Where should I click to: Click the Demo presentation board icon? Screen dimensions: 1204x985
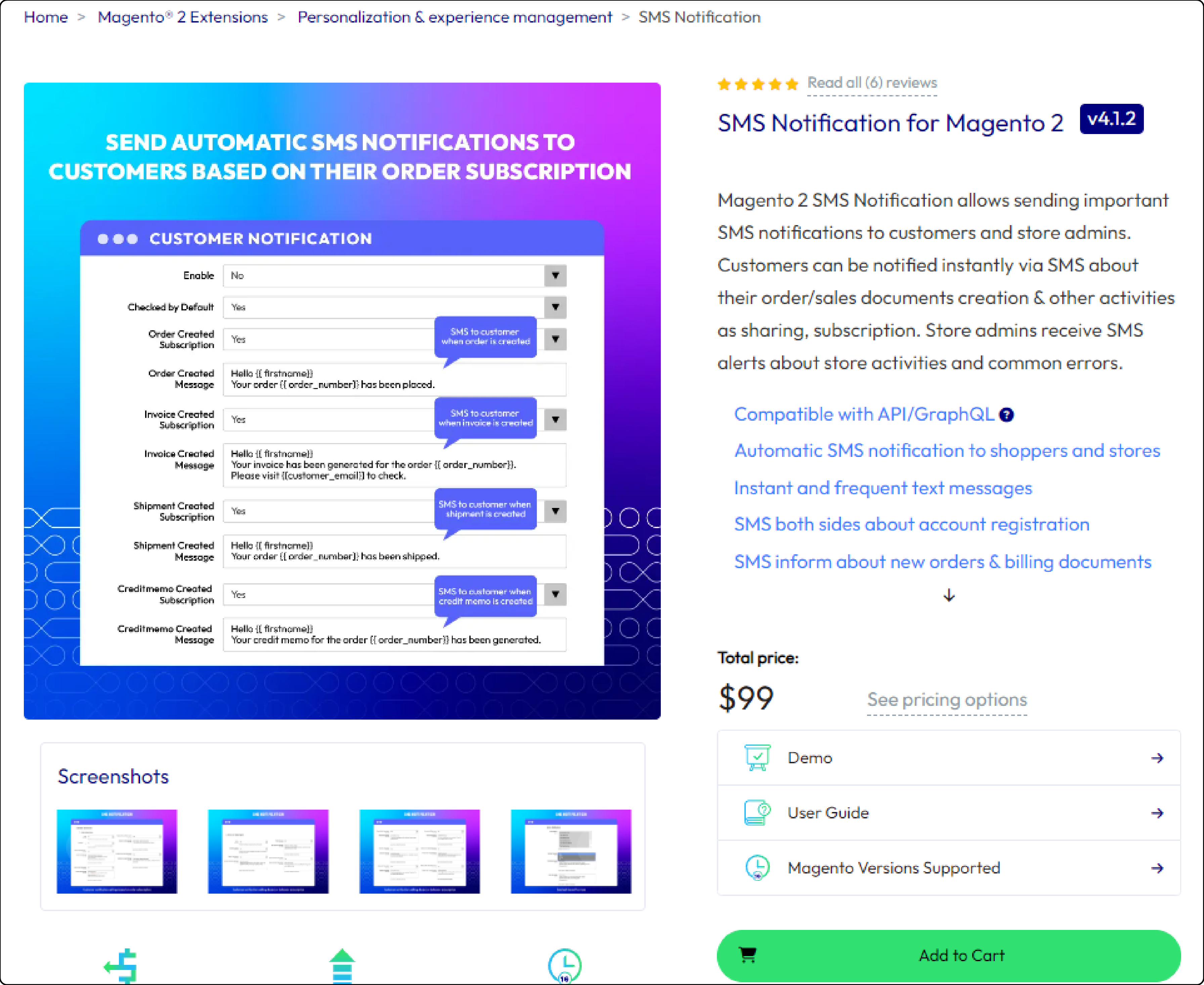(757, 758)
